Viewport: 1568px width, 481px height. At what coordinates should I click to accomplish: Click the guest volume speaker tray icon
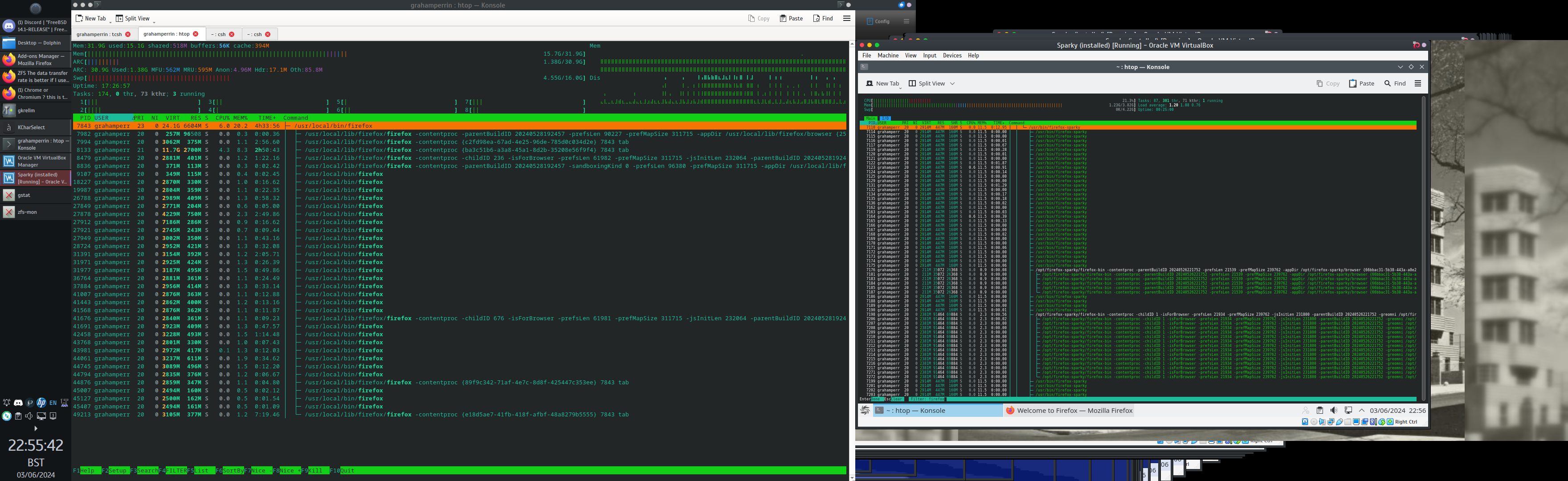click(x=1334, y=410)
